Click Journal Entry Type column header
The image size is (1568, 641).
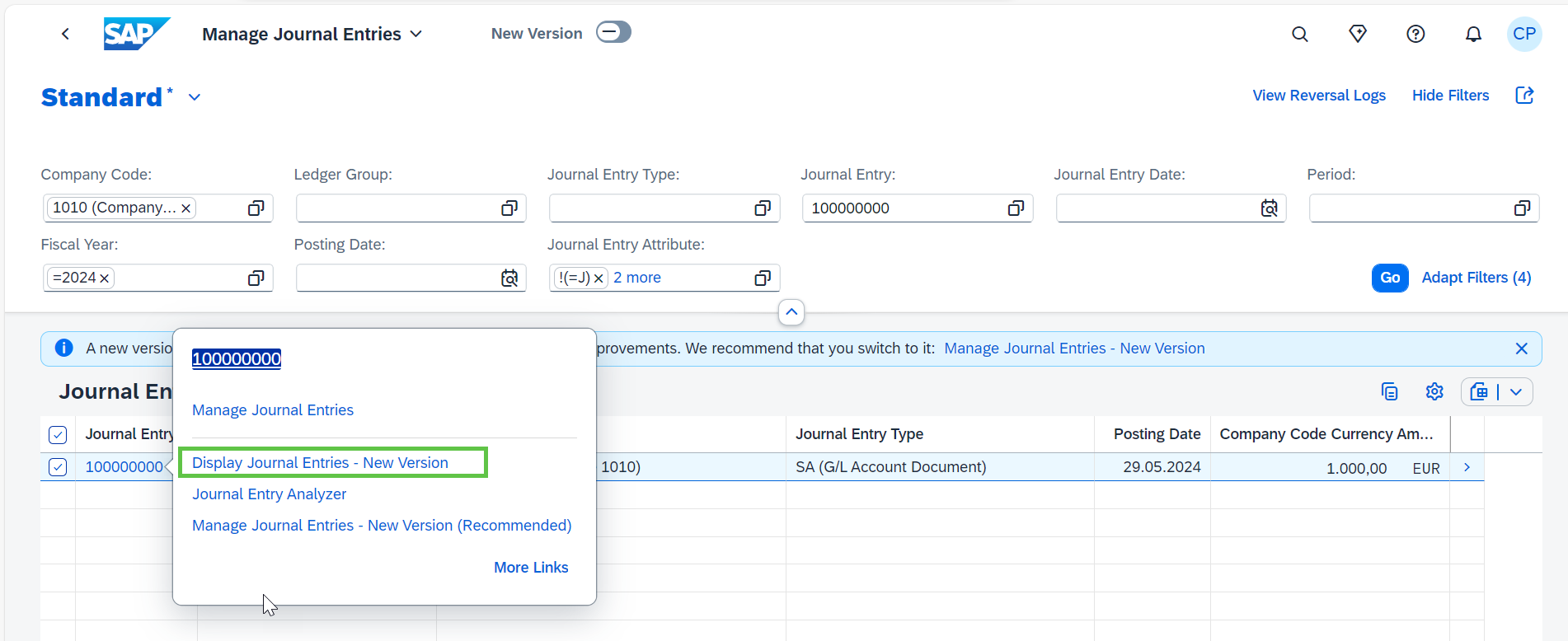pos(940,434)
